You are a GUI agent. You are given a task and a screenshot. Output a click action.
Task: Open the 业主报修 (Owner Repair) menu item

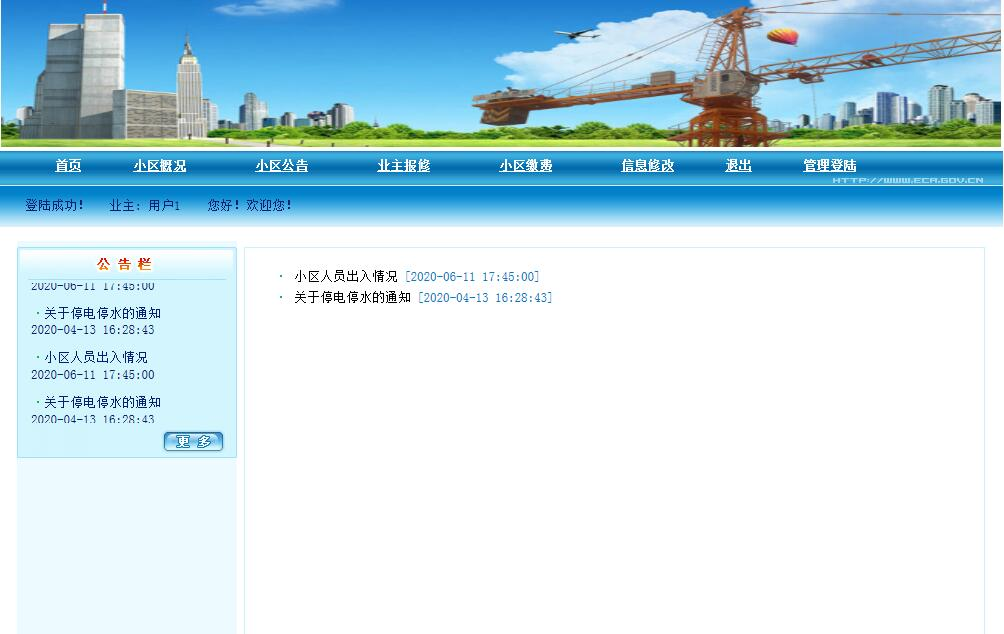[x=404, y=166]
